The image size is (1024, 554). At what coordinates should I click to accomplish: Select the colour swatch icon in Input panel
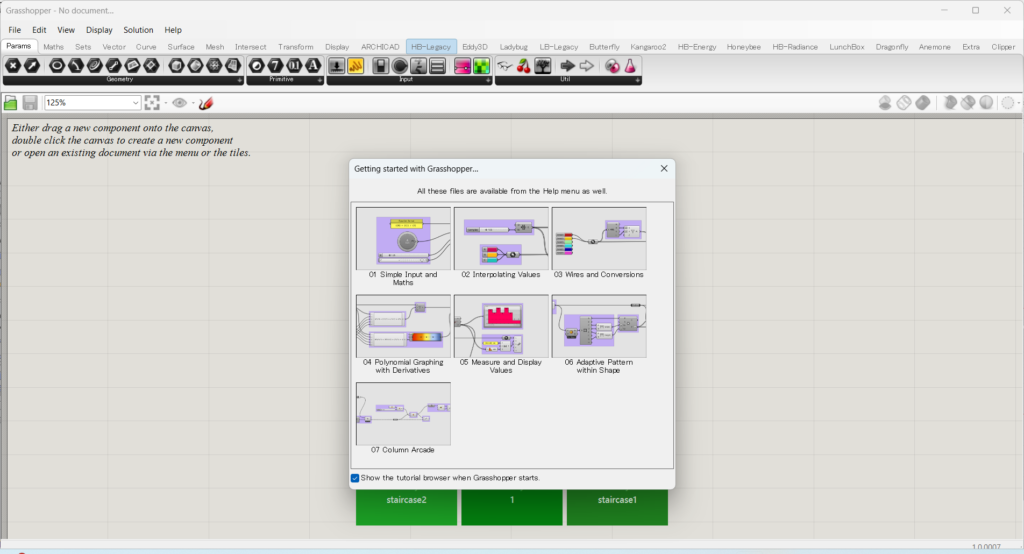[462, 66]
